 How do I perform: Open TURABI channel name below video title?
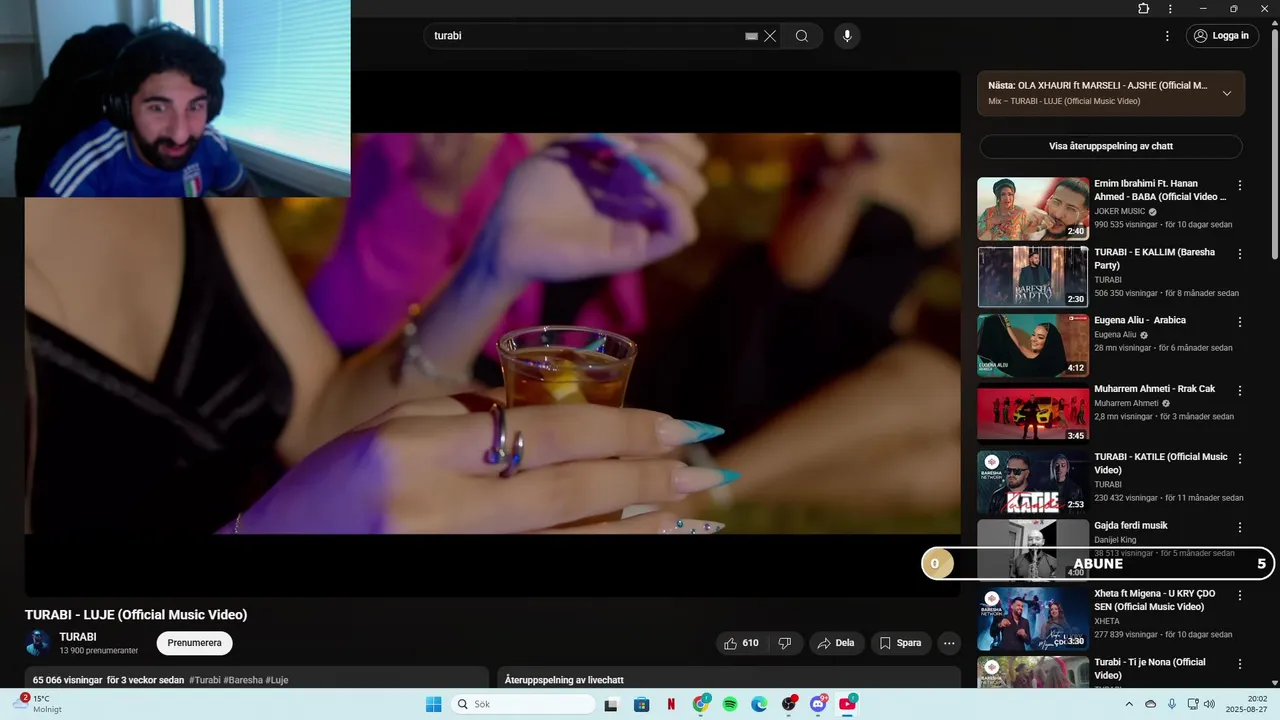pos(78,637)
